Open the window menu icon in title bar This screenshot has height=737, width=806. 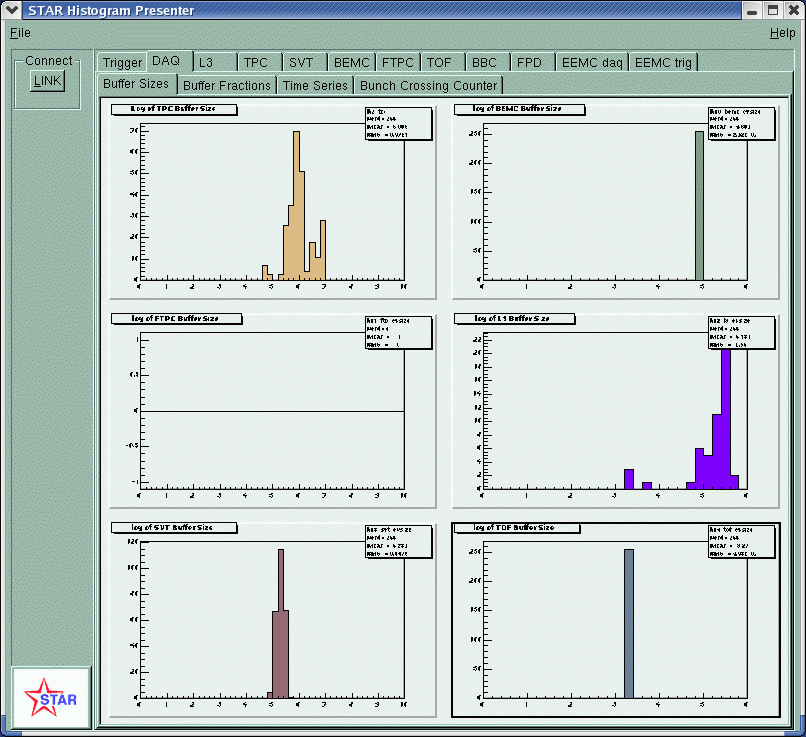click(11, 10)
